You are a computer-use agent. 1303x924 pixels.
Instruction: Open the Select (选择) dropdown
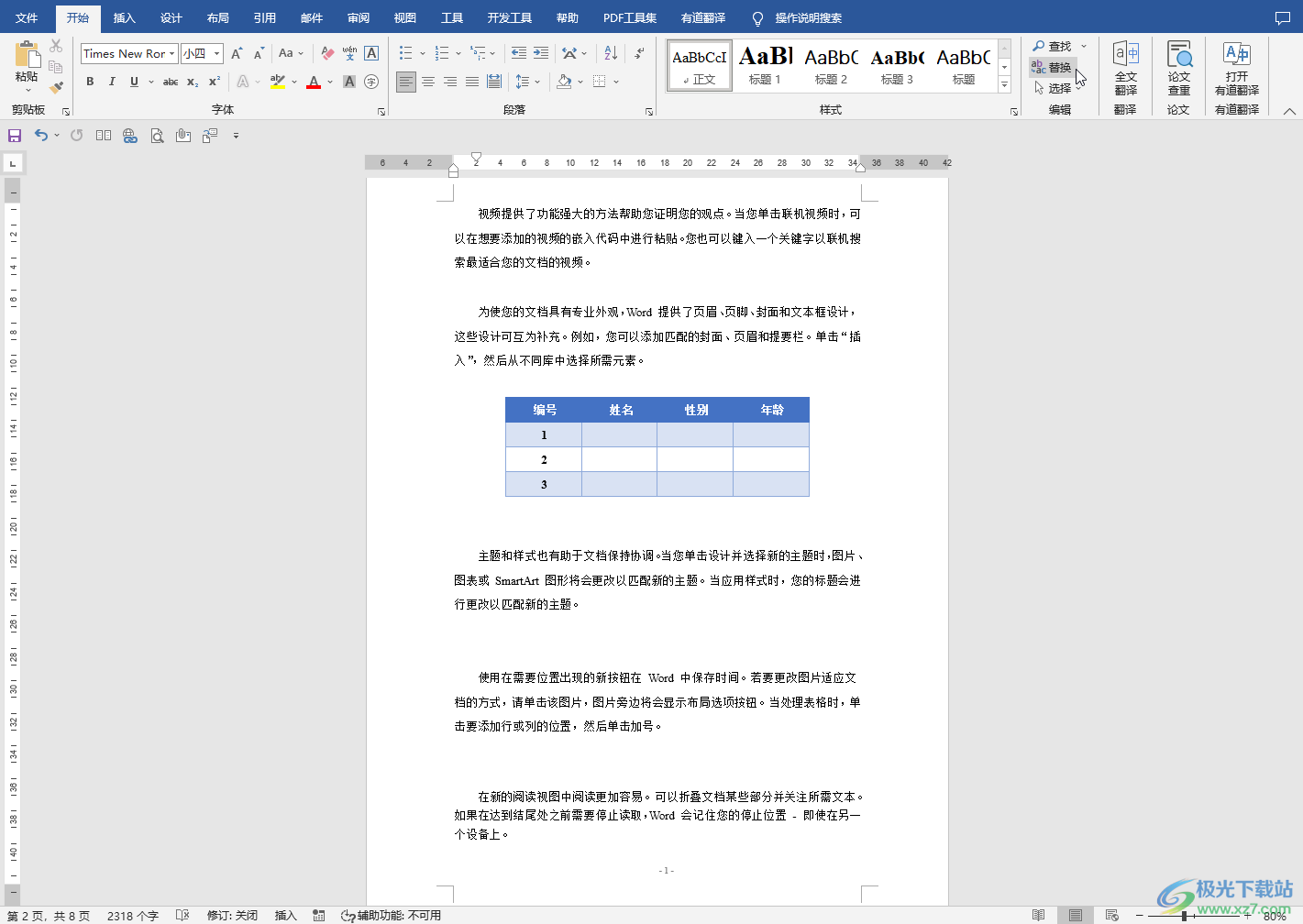click(x=1059, y=88)
